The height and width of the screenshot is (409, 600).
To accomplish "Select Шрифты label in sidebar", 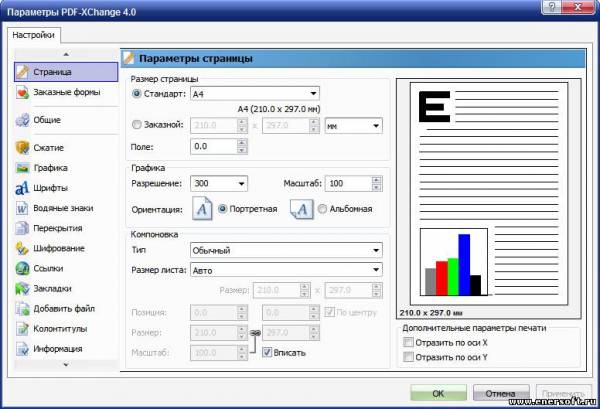I will 51,188.
